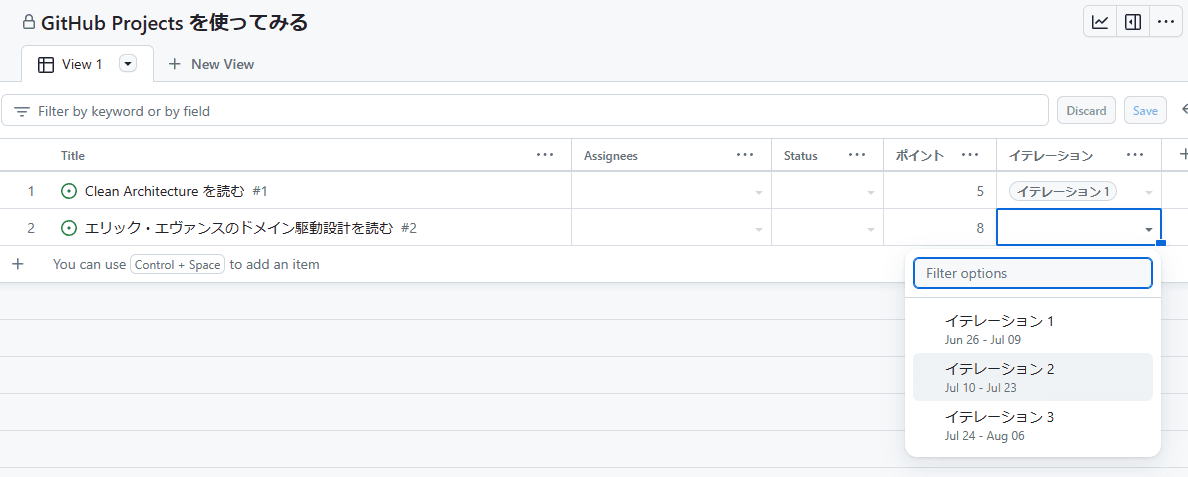
Task: Open Title column options menu
Action: click(545, 155)
